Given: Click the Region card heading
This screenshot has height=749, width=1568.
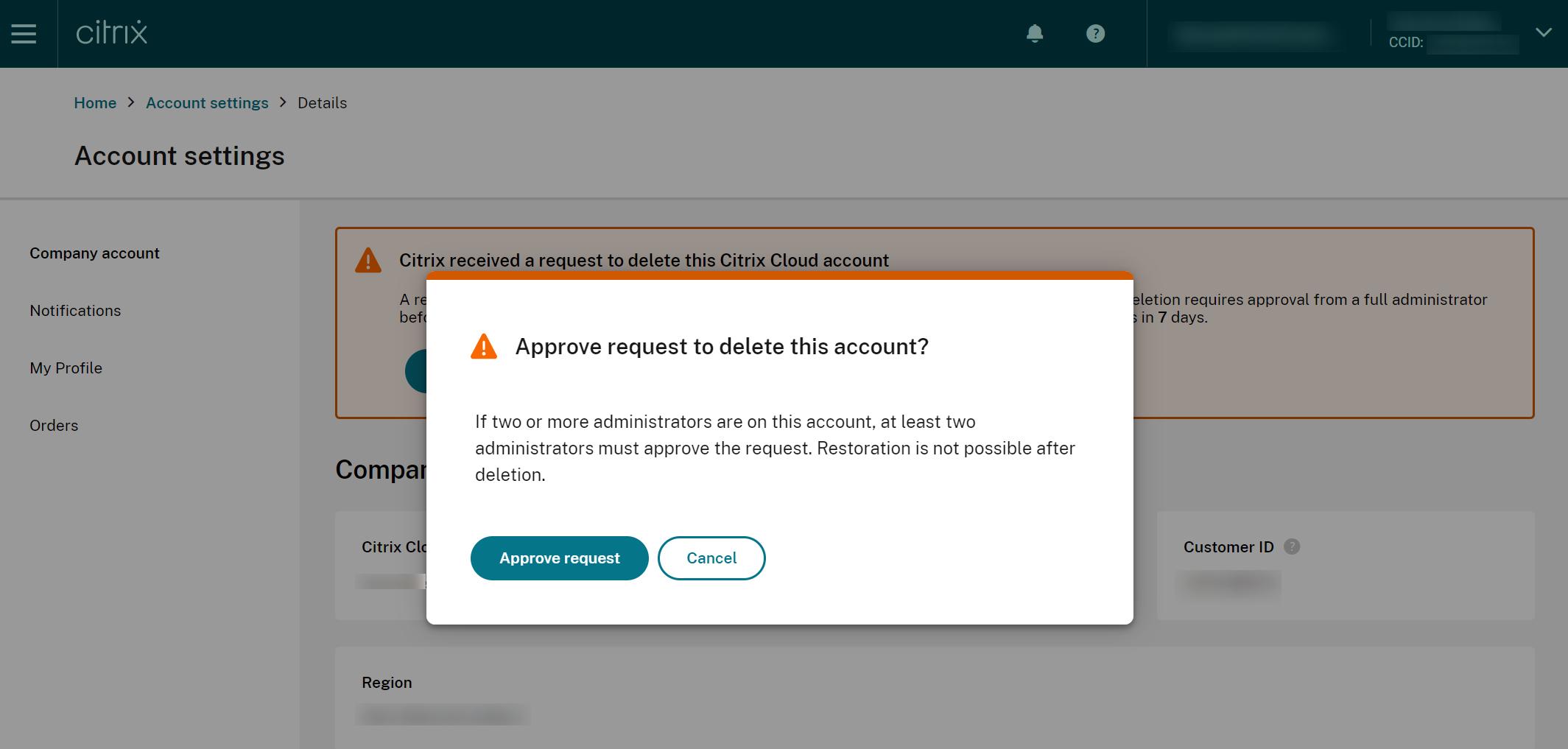Looking at the screenshot, I should 387,683.
